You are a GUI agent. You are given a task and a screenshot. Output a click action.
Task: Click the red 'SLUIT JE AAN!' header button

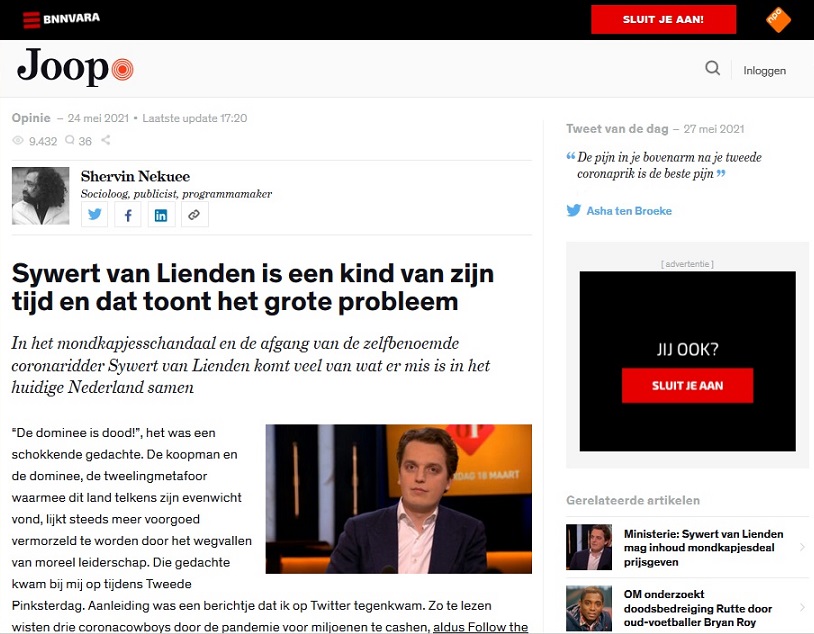click(663, 20)
